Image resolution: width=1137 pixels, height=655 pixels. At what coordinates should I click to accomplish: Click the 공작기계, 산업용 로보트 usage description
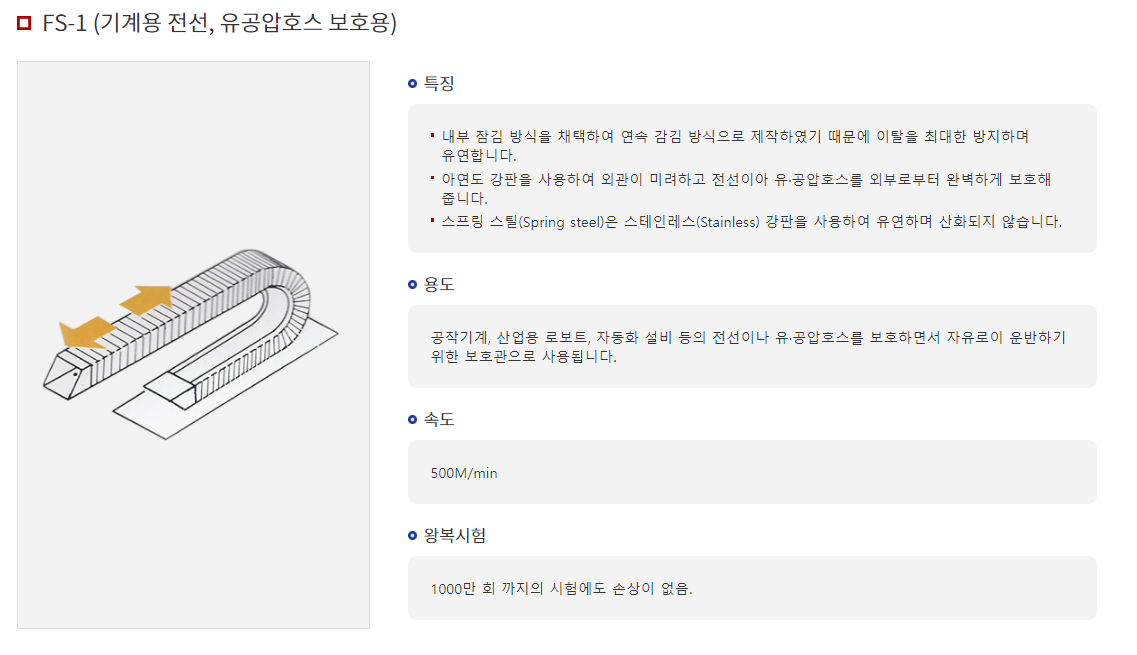(x=748, y=347)
